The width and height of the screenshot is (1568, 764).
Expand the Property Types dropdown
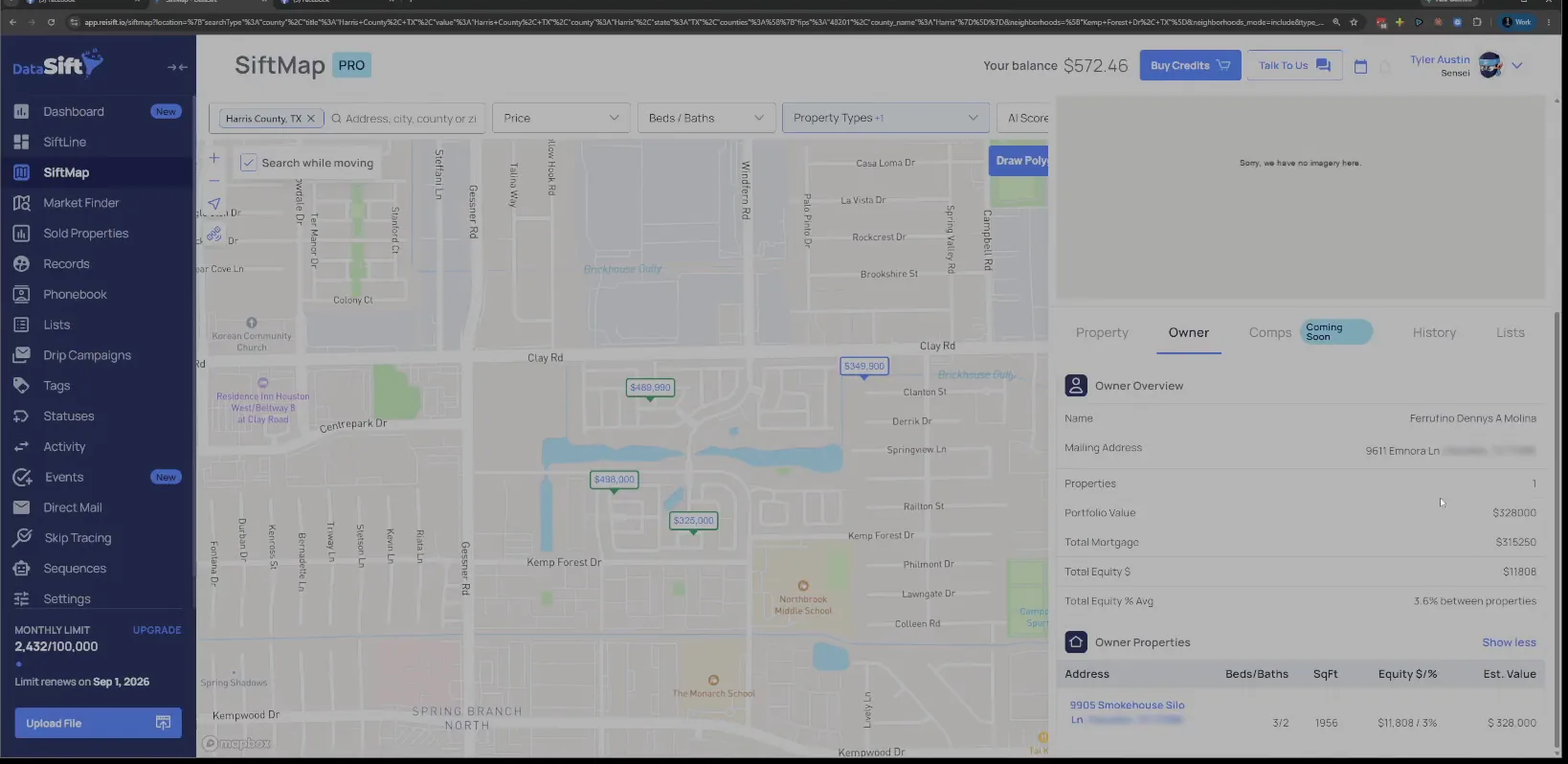coord(885,118)
